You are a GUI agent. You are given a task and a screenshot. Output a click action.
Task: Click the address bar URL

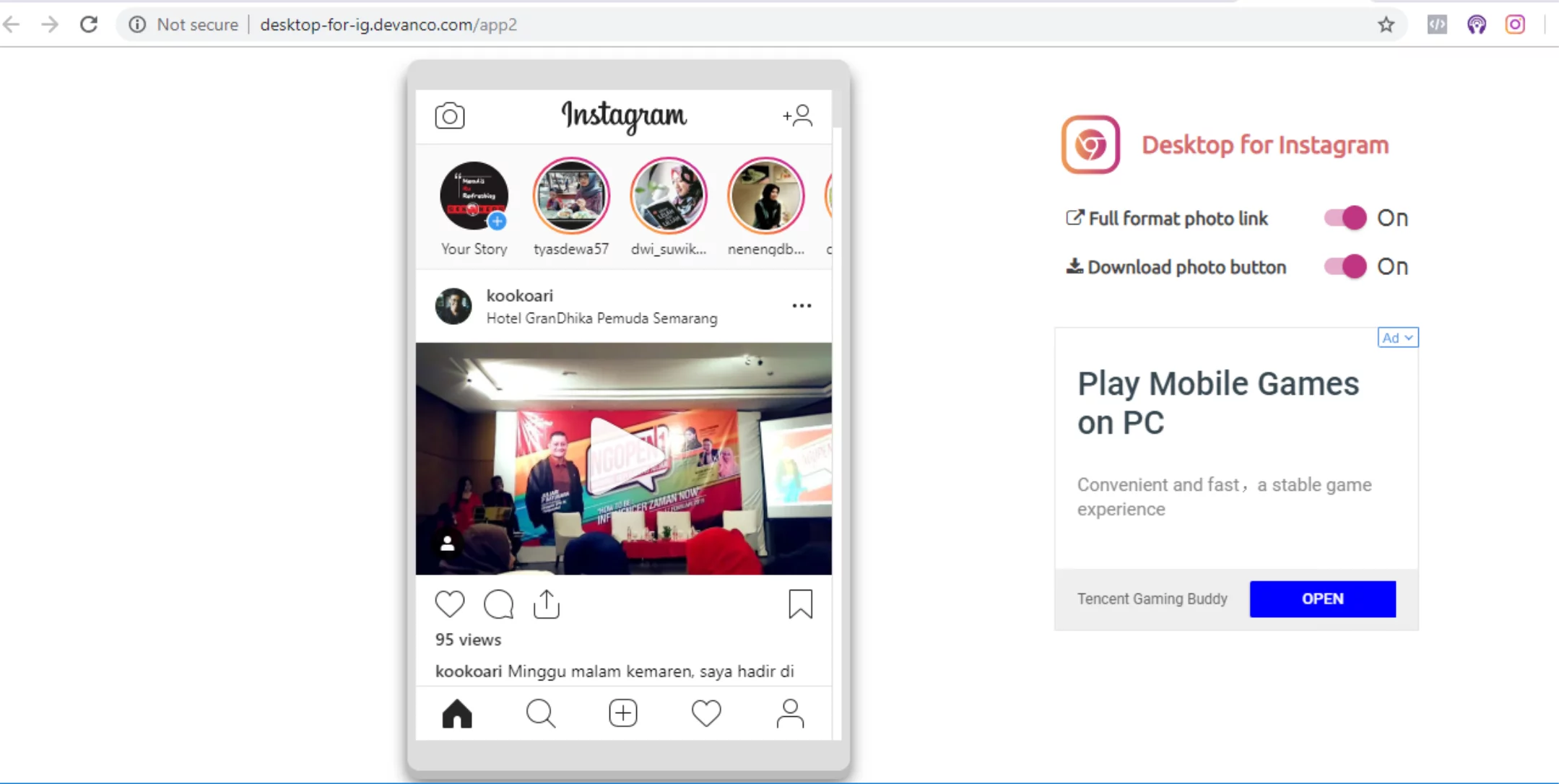click(x=388, y=25)
